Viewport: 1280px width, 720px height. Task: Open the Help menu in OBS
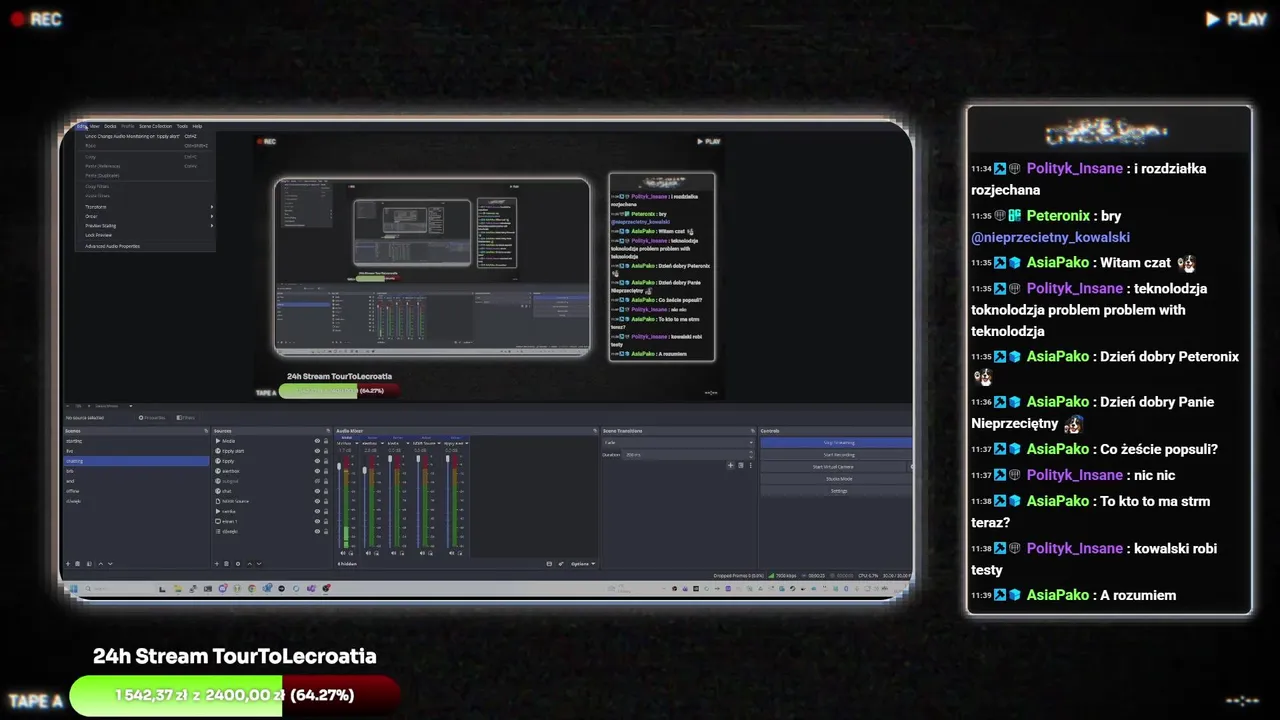tap(197, 126)
